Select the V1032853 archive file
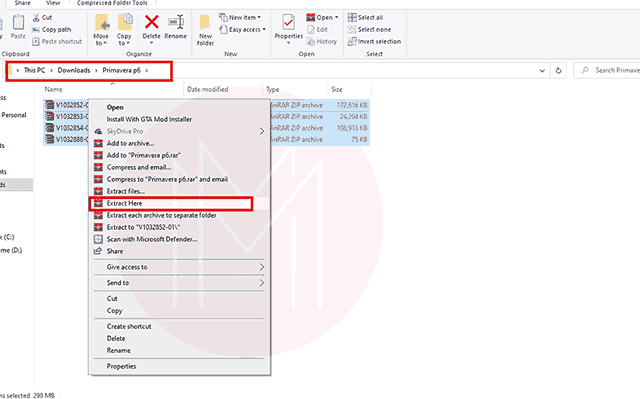 (x=66, y=116)
